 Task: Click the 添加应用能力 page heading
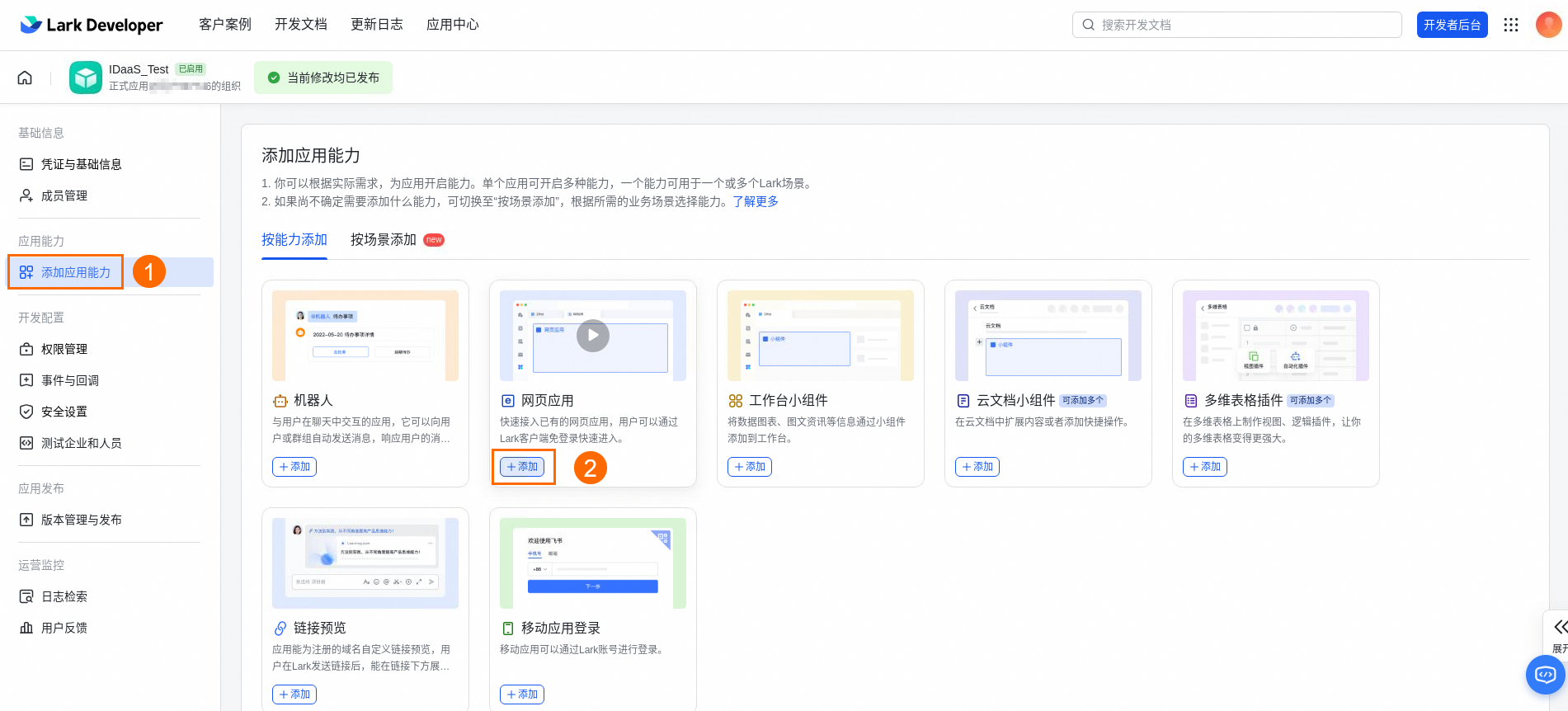311,156
